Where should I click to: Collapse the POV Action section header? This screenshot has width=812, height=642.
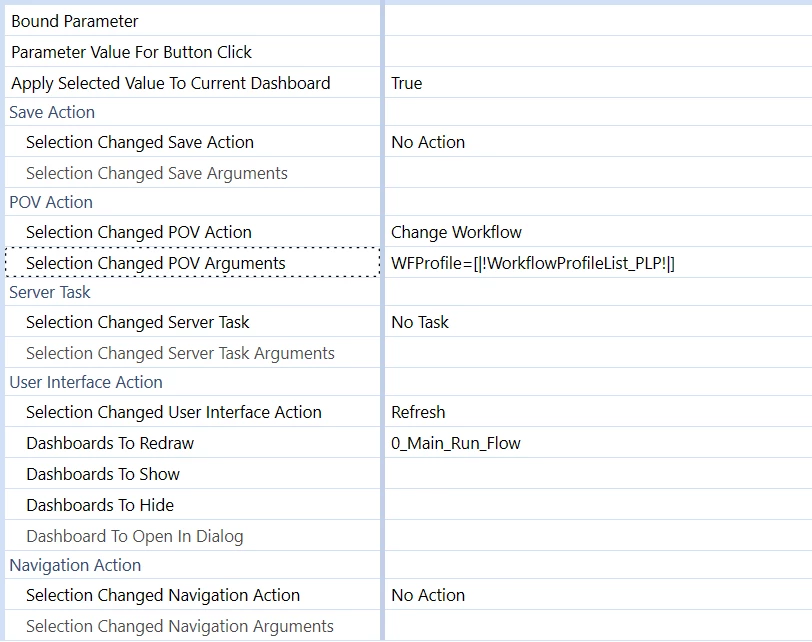[51, 202]
